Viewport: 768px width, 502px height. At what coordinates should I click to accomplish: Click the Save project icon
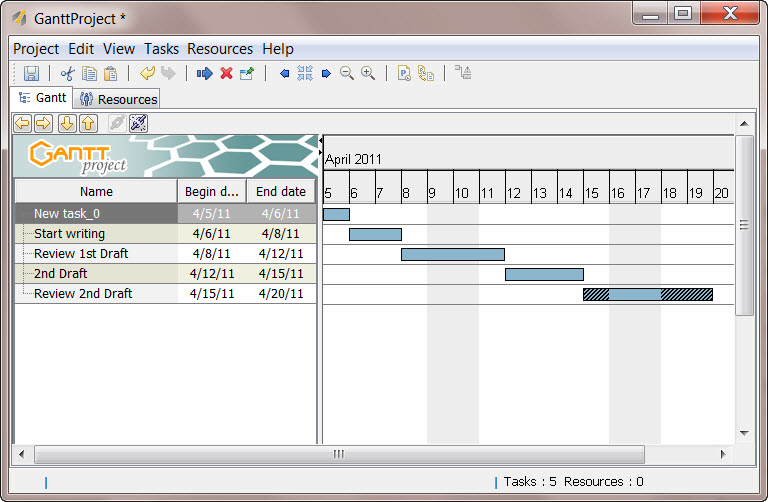coord(31,73)
